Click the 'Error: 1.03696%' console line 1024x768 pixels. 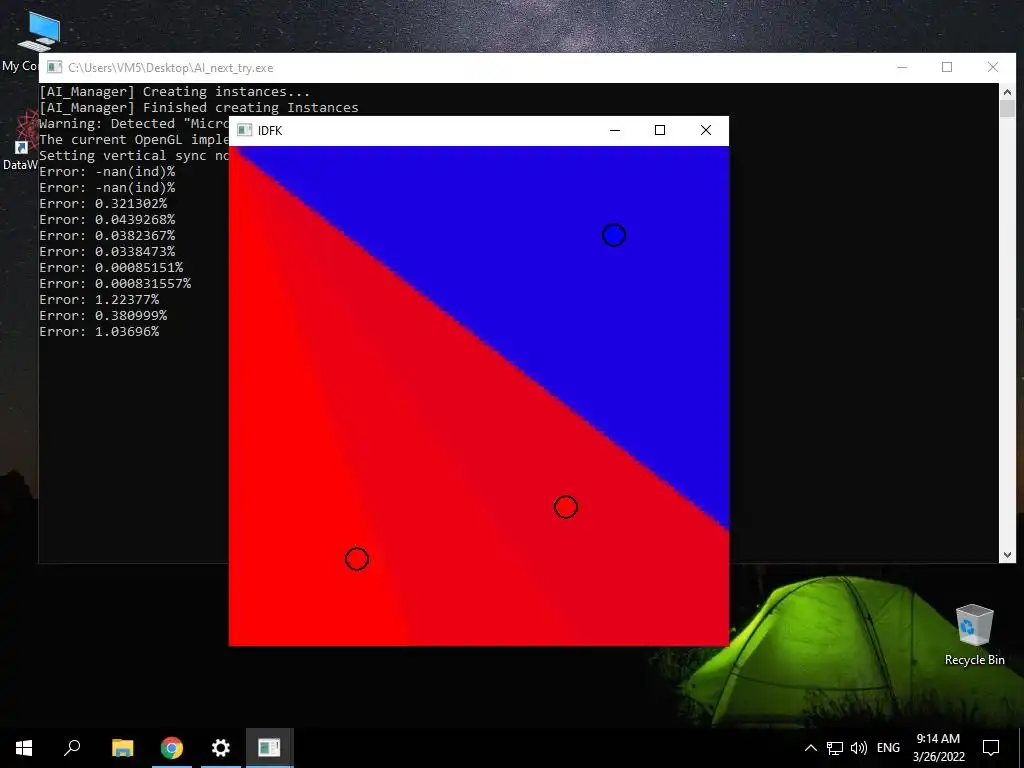pos(99,332)
